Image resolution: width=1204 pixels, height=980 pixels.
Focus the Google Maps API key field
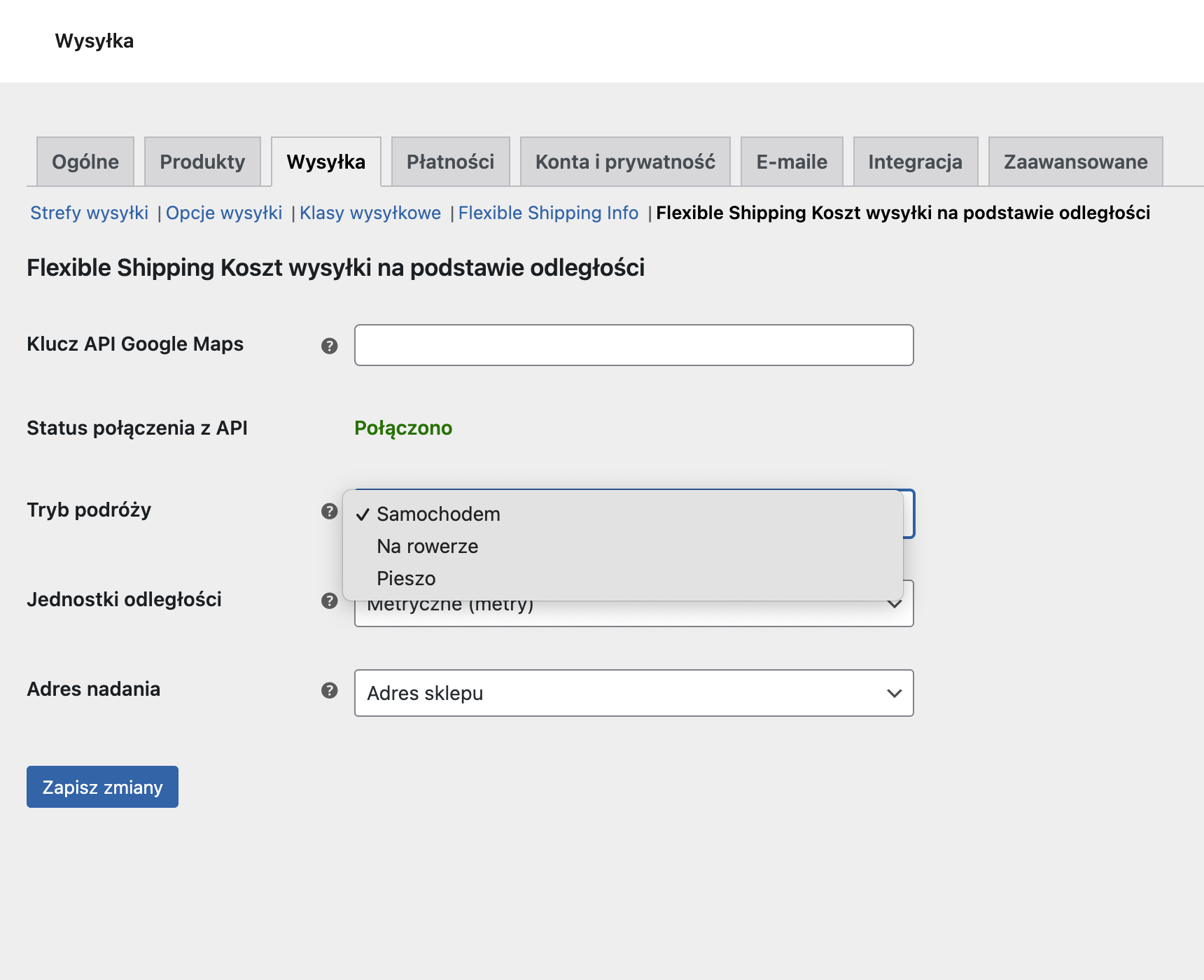click(x=633, y=345)
